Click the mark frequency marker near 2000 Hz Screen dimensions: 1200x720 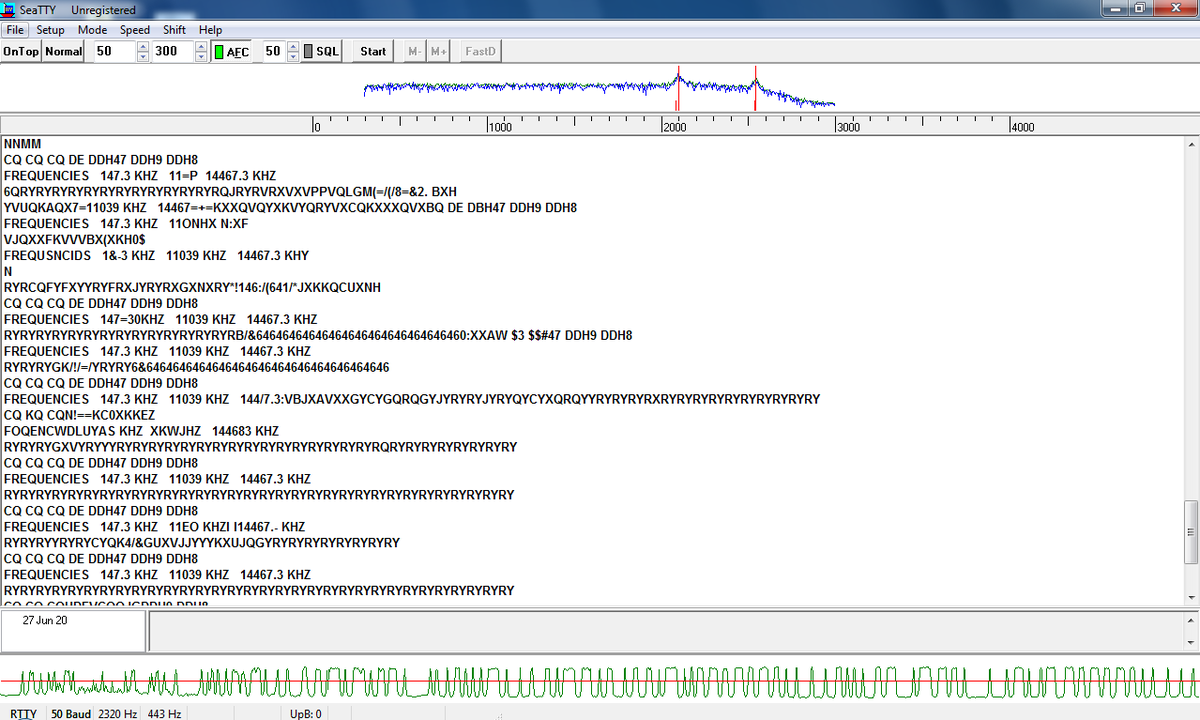677,88
